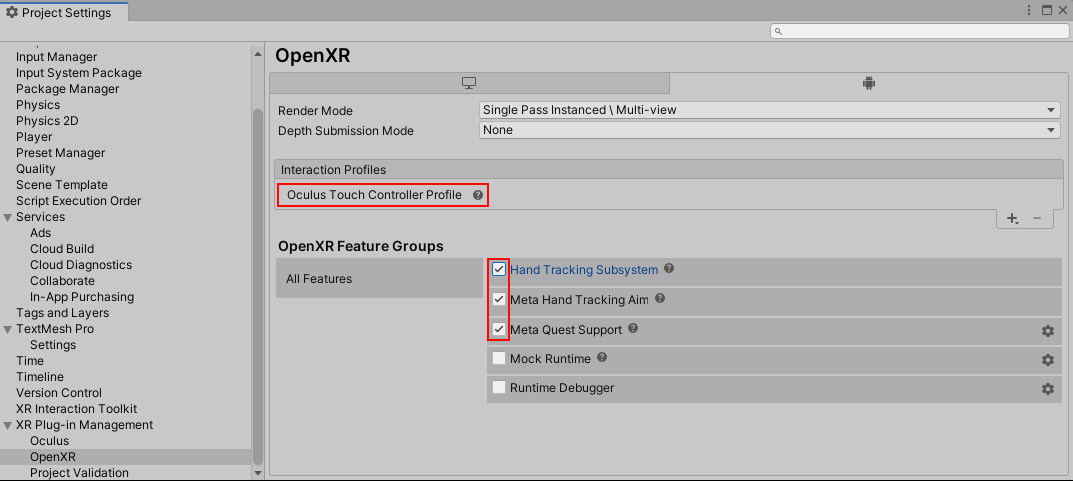
Task: Switch to the Standalone desktop platform tab
Action: 469,83
